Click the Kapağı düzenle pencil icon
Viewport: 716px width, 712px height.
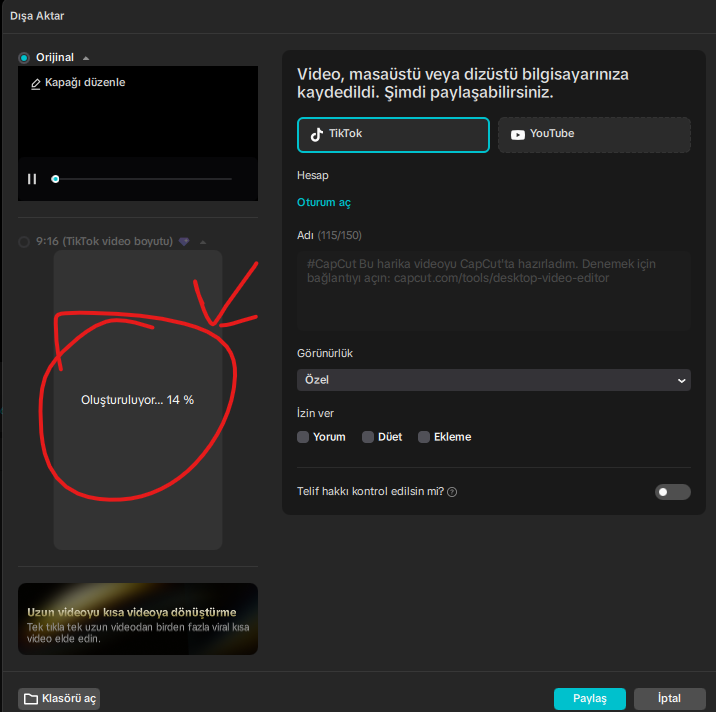point(35,84)
